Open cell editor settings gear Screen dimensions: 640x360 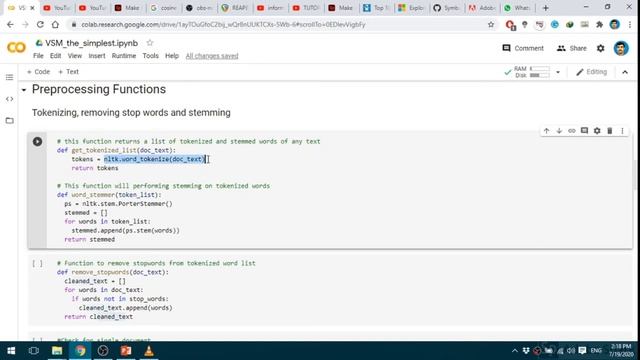pos(597,131)
